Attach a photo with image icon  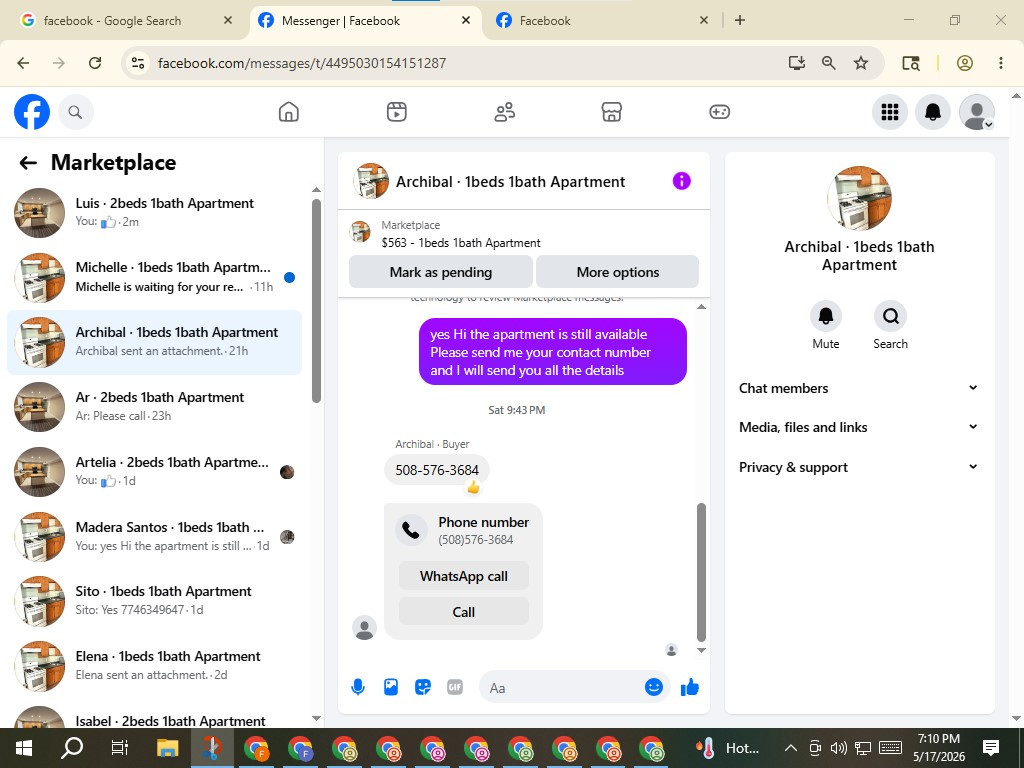391,687
